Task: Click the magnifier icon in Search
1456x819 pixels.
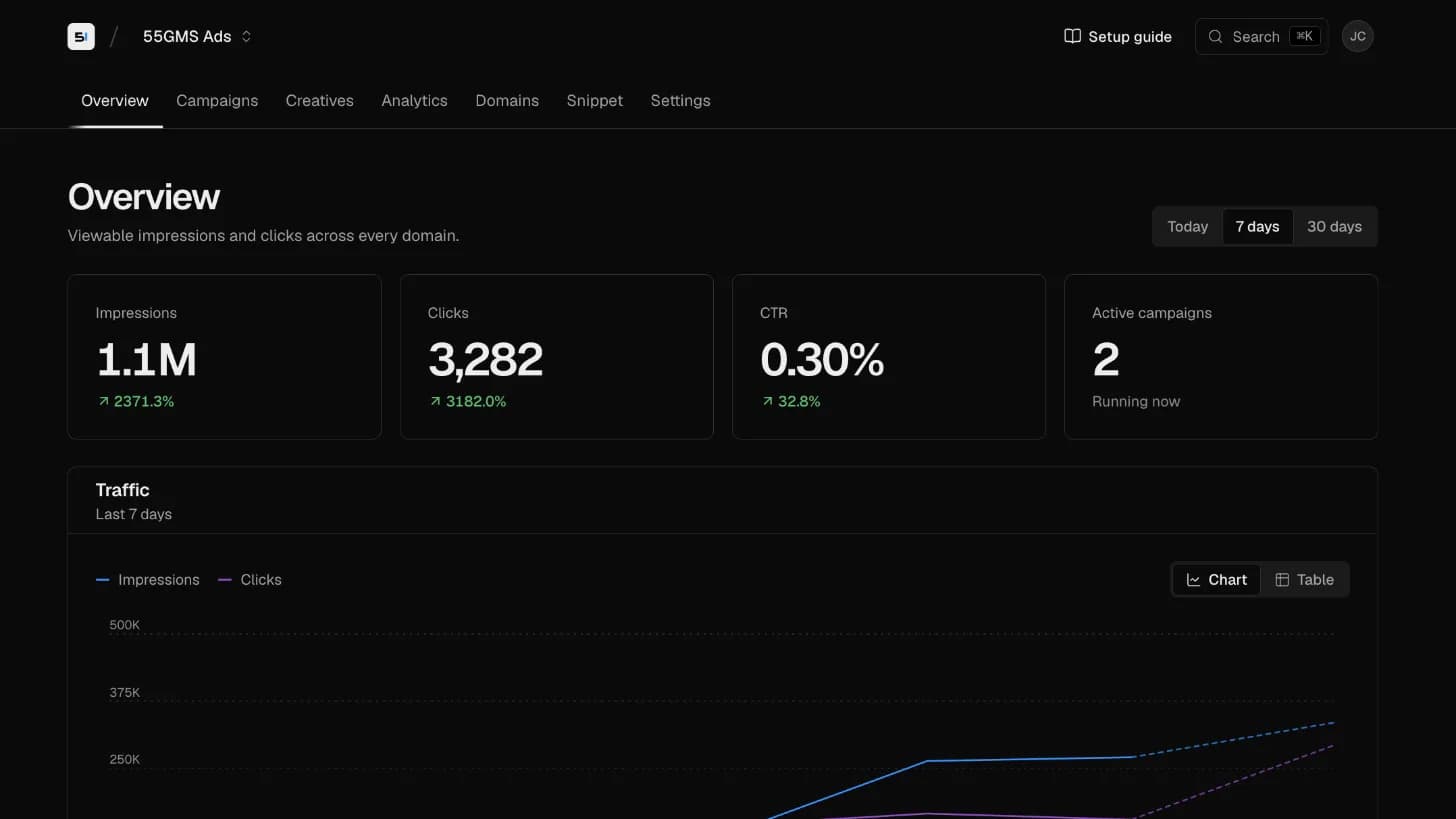Action: click(x=1215, y=36)
